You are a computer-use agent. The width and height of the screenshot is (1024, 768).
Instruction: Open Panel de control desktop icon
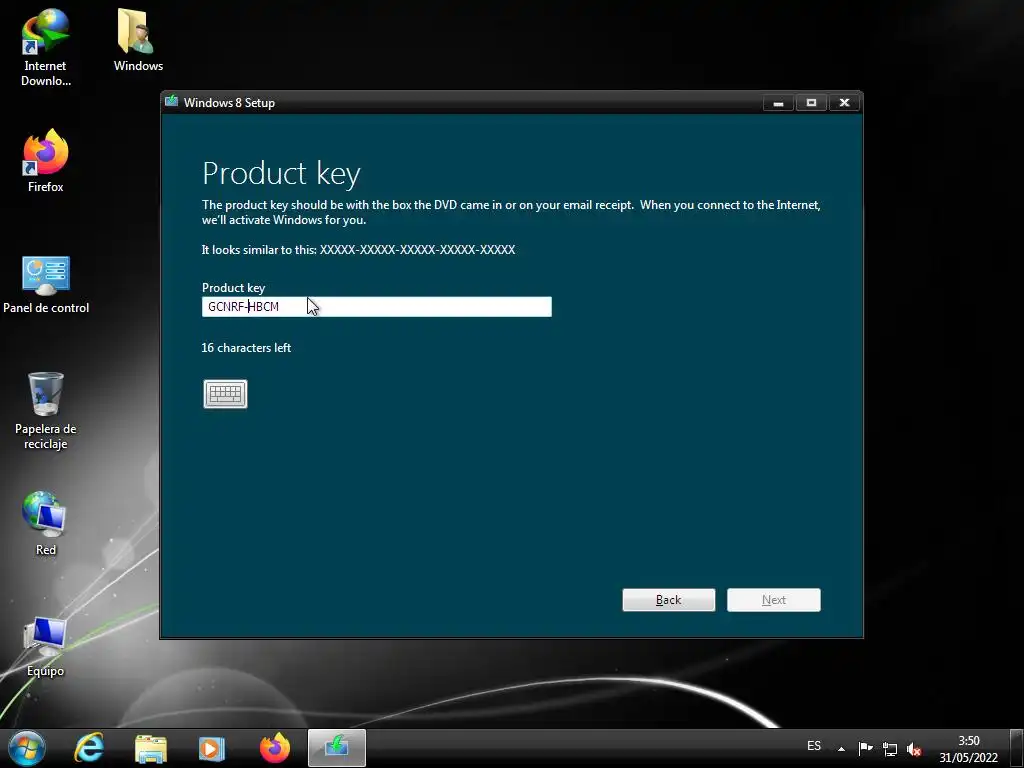point(46,285)
